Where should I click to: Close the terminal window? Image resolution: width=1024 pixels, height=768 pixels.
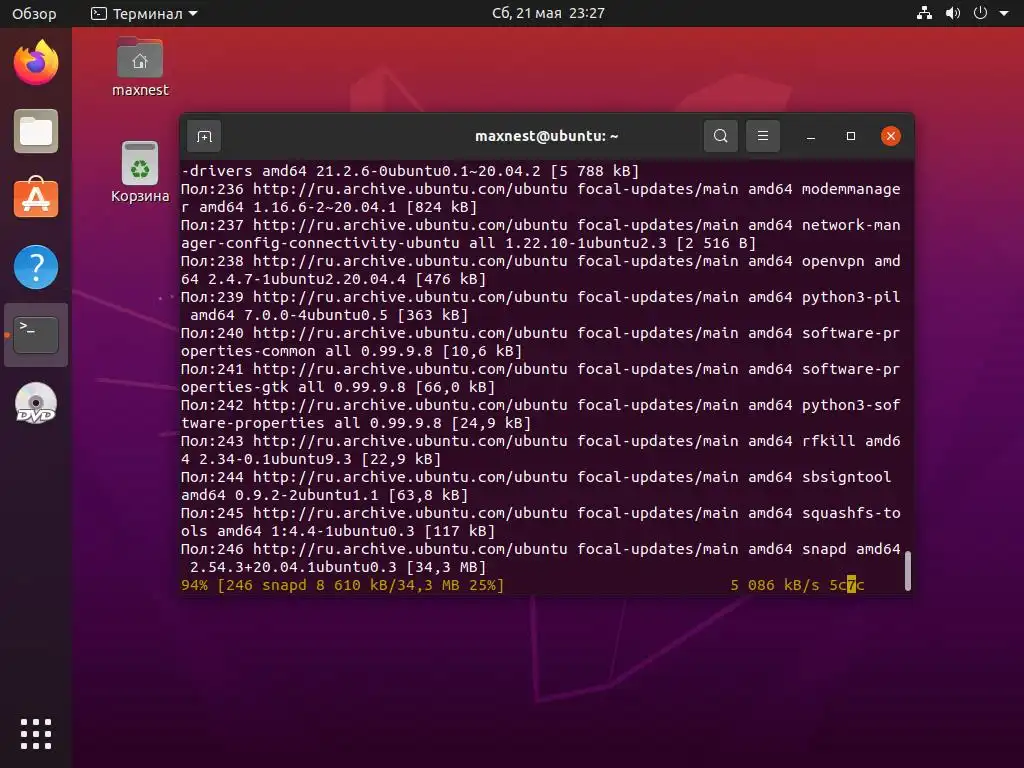pos(890,136)
